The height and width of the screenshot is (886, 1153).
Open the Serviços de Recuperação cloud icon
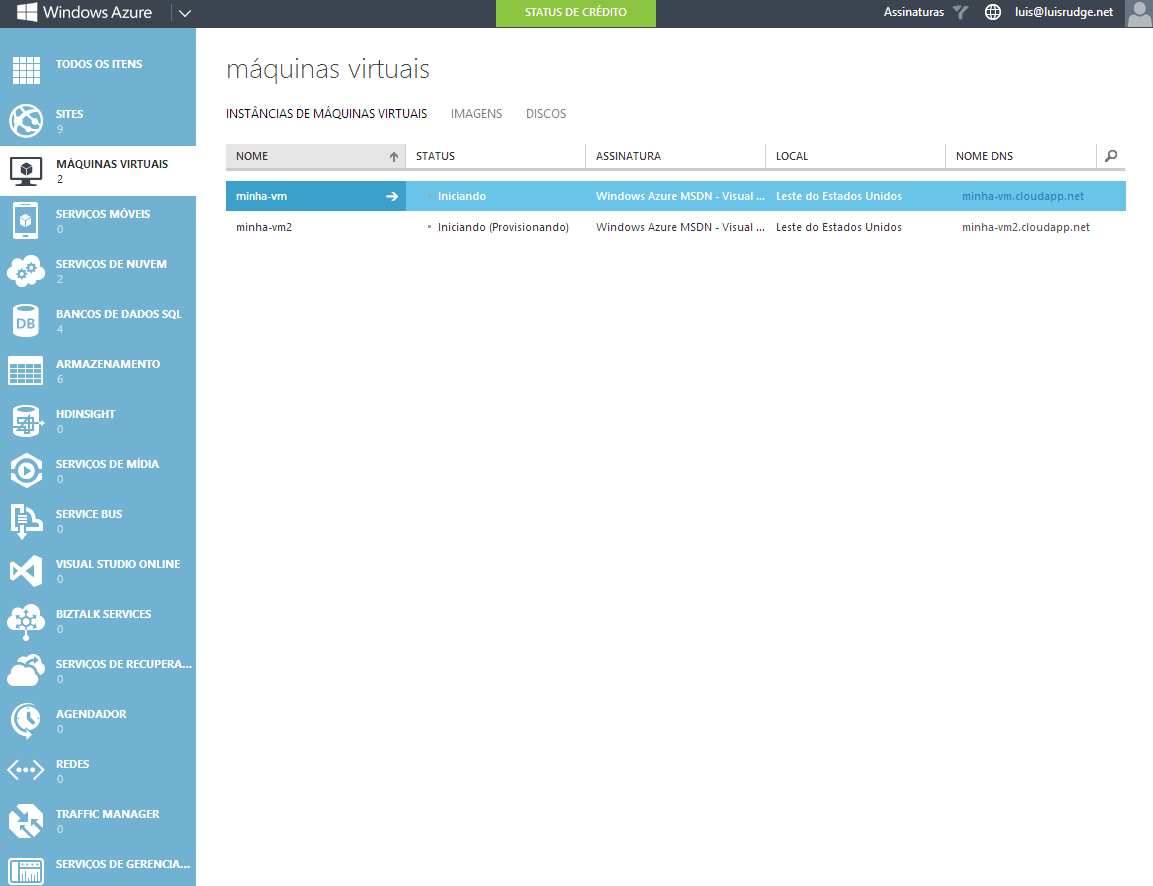tap(26, 671)
